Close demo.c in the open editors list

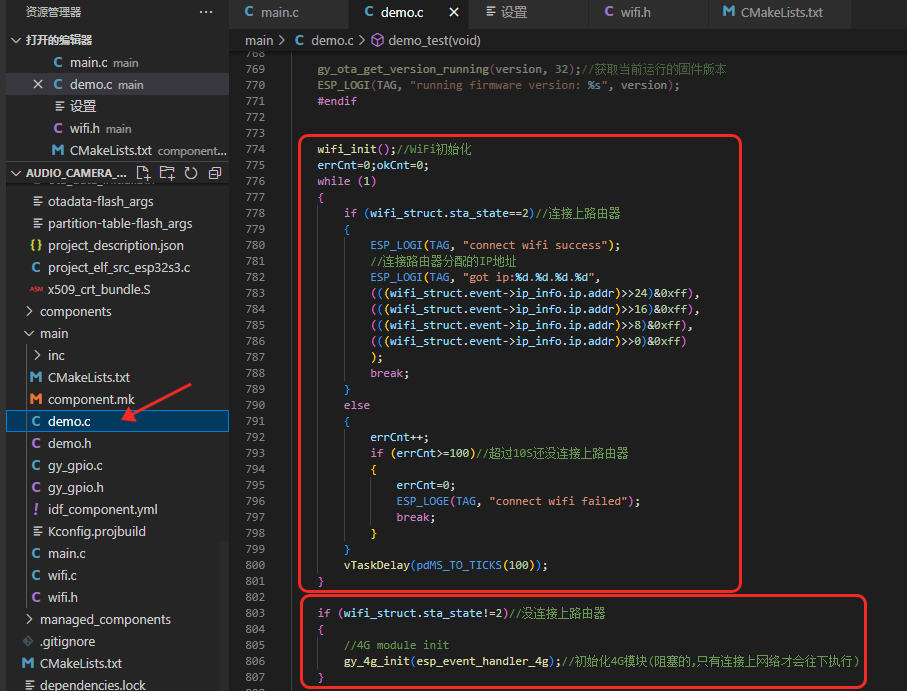pos(38,84)
